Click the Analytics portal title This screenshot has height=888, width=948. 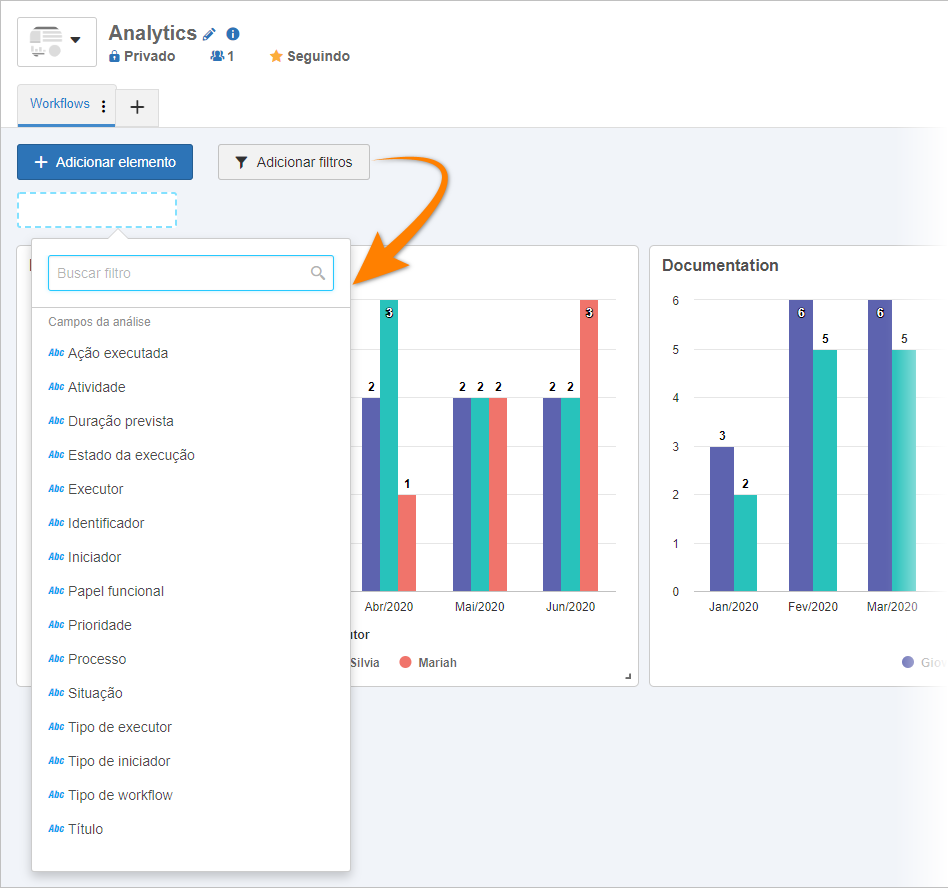(x=153, y=33)
